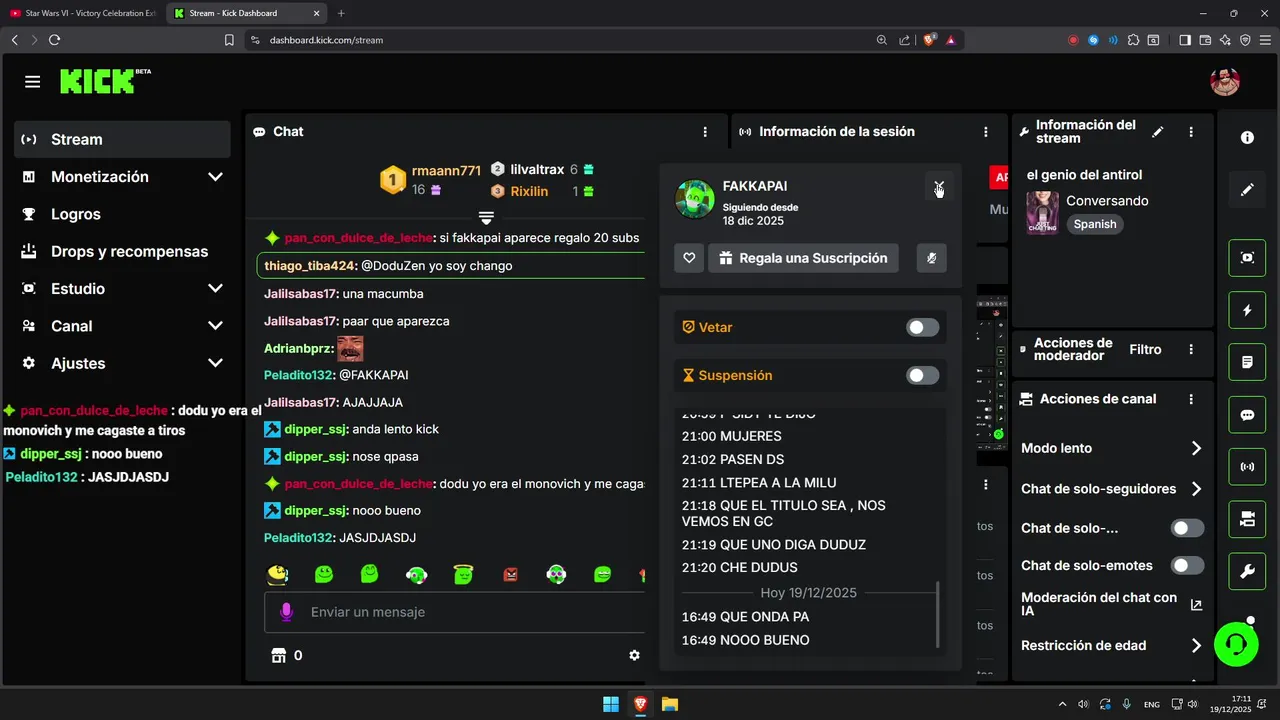Select the first yellow emote in the emote row
This screenshot has height=720, width=1280.
click(x=278, y=574)
